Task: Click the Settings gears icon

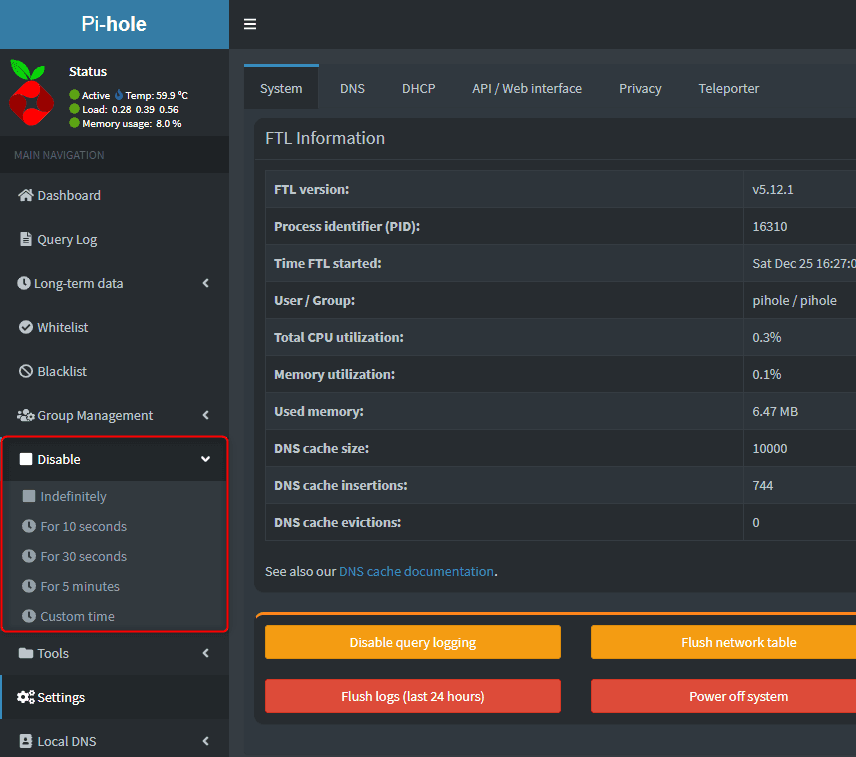Action: click(26, 697)
